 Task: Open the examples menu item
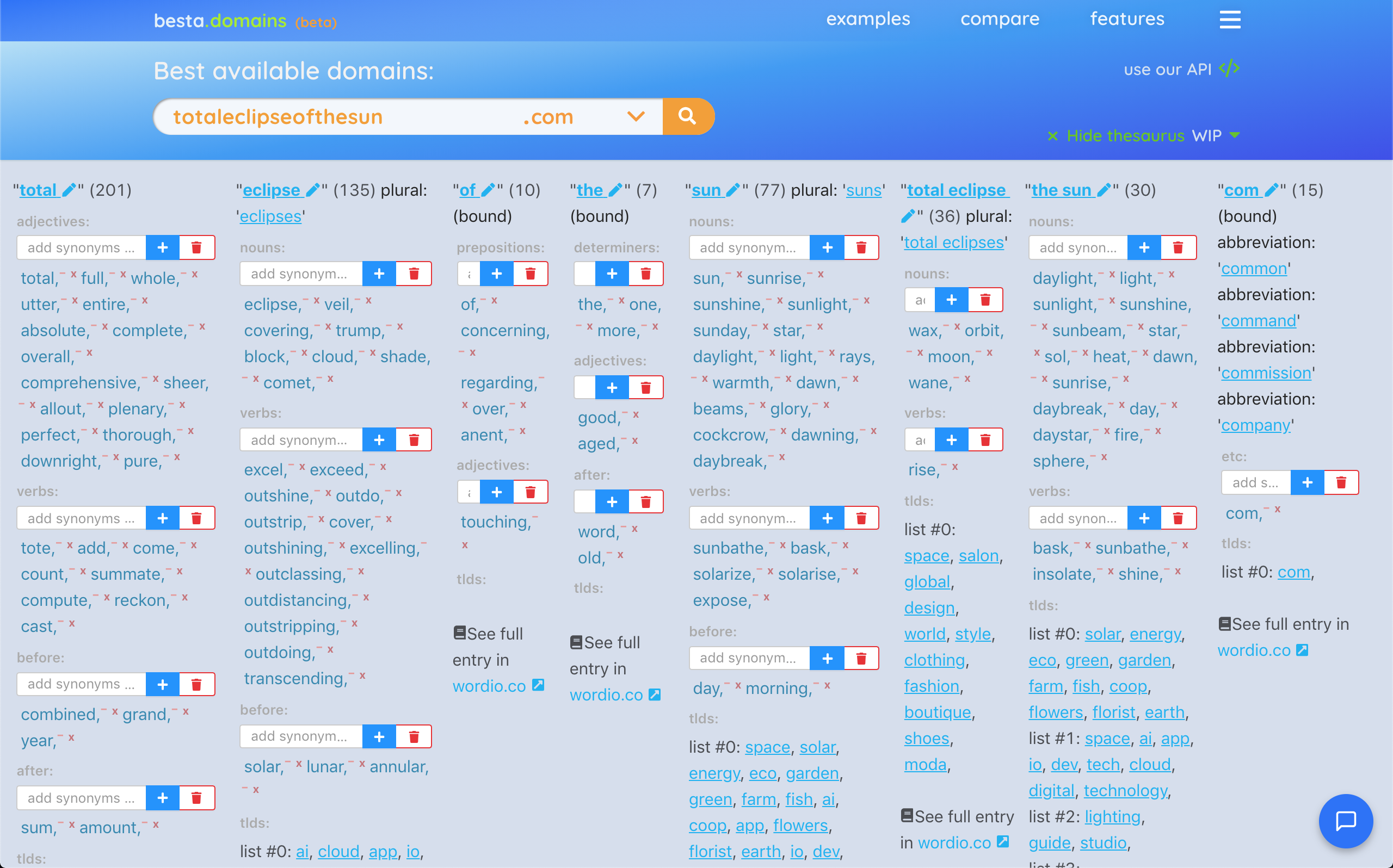coord(867,19)
